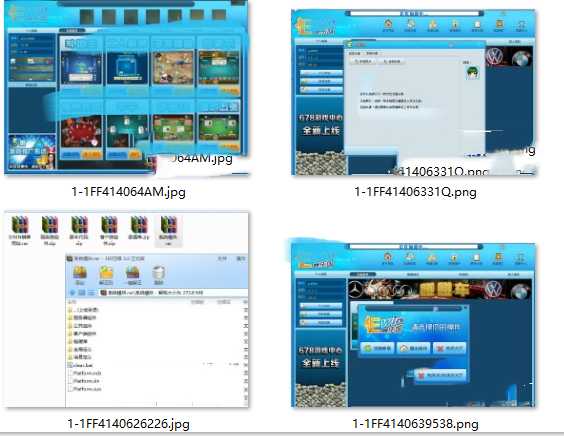
Task: Click the green avatar icon in chat window
Action: [473, 73]
